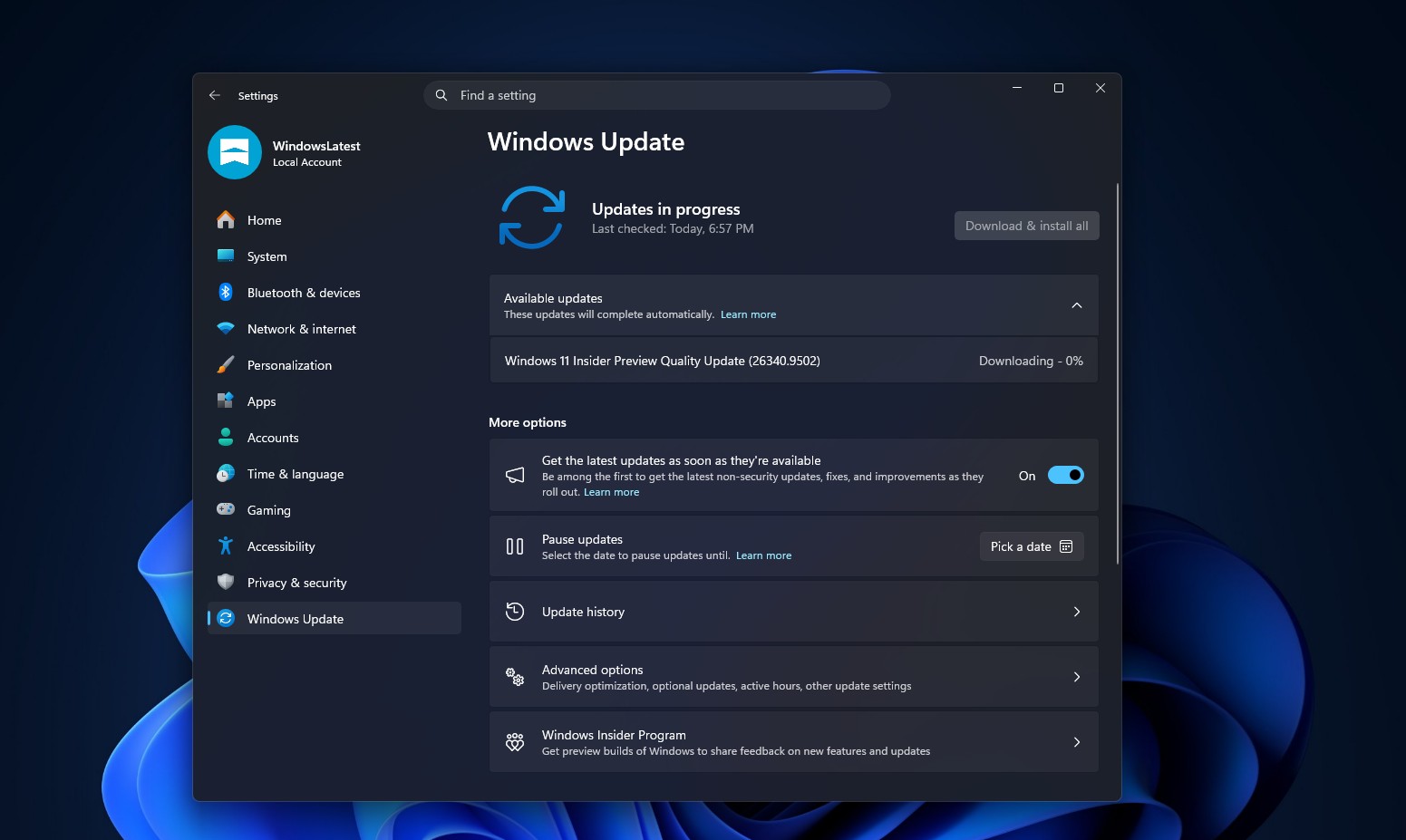
Task: Maximize the Settings window
Action: tap(1059, 88)
